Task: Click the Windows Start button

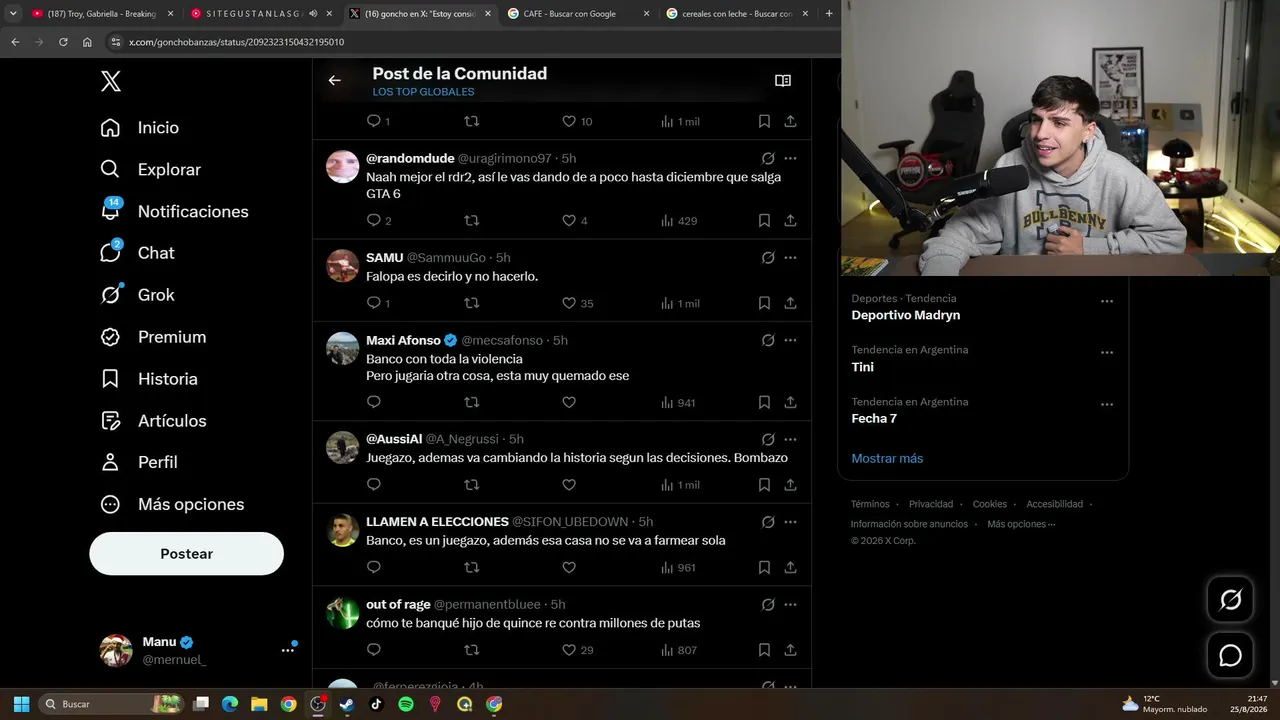Action: click(x=21, y=704)
